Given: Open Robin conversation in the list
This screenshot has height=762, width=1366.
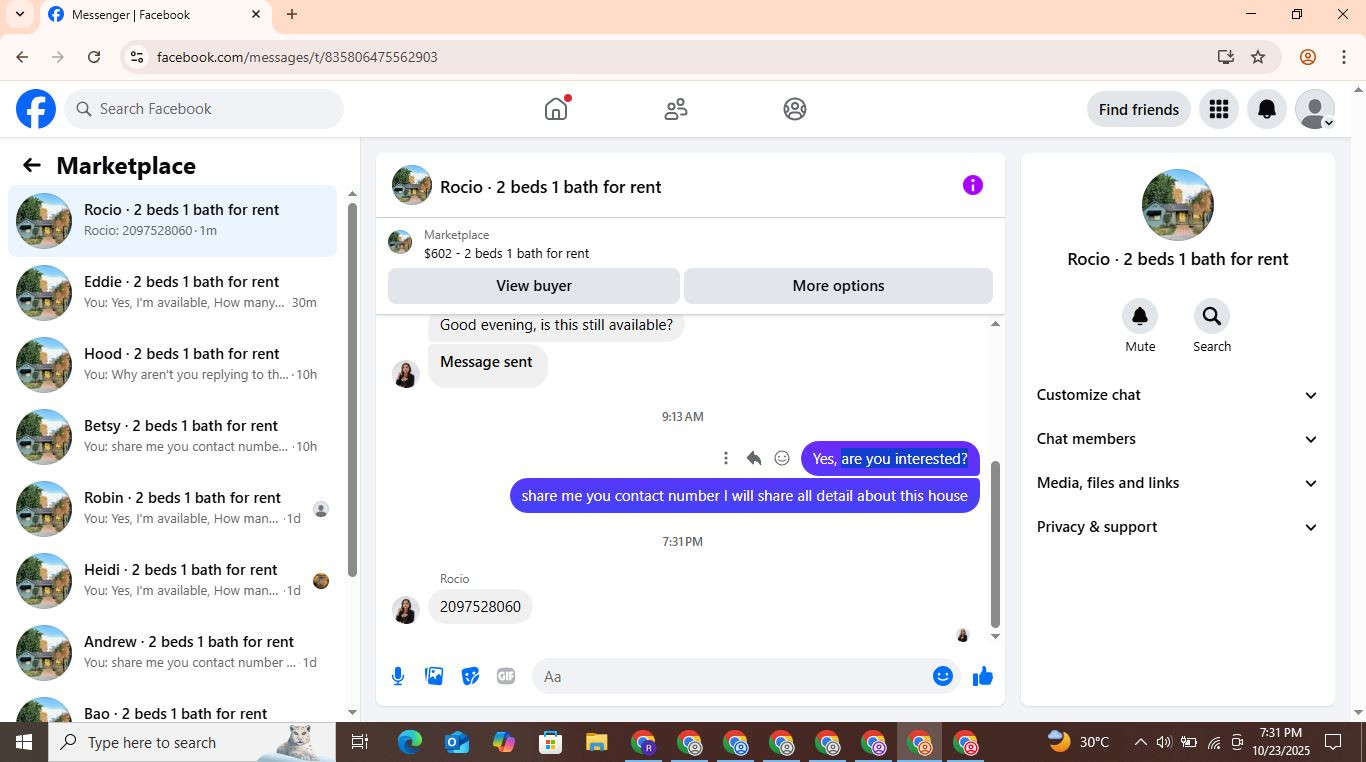Looking at the screenshot, I should [x=172, y=508].
